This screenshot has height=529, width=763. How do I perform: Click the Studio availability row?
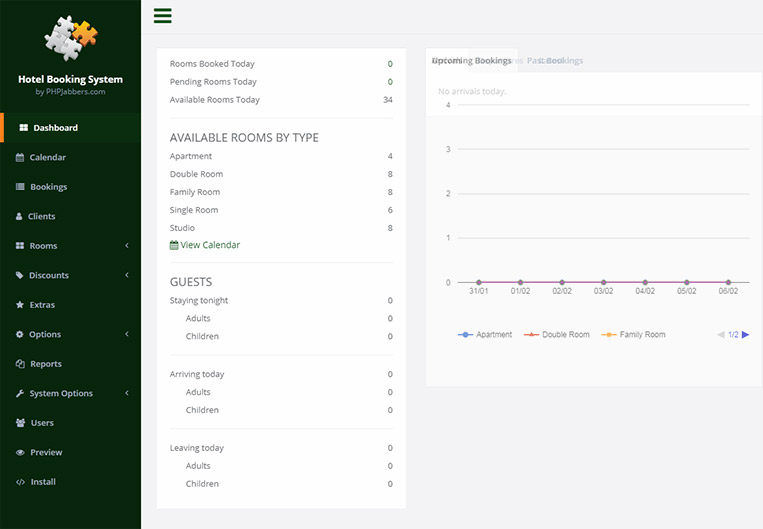(x=281, y=228)
